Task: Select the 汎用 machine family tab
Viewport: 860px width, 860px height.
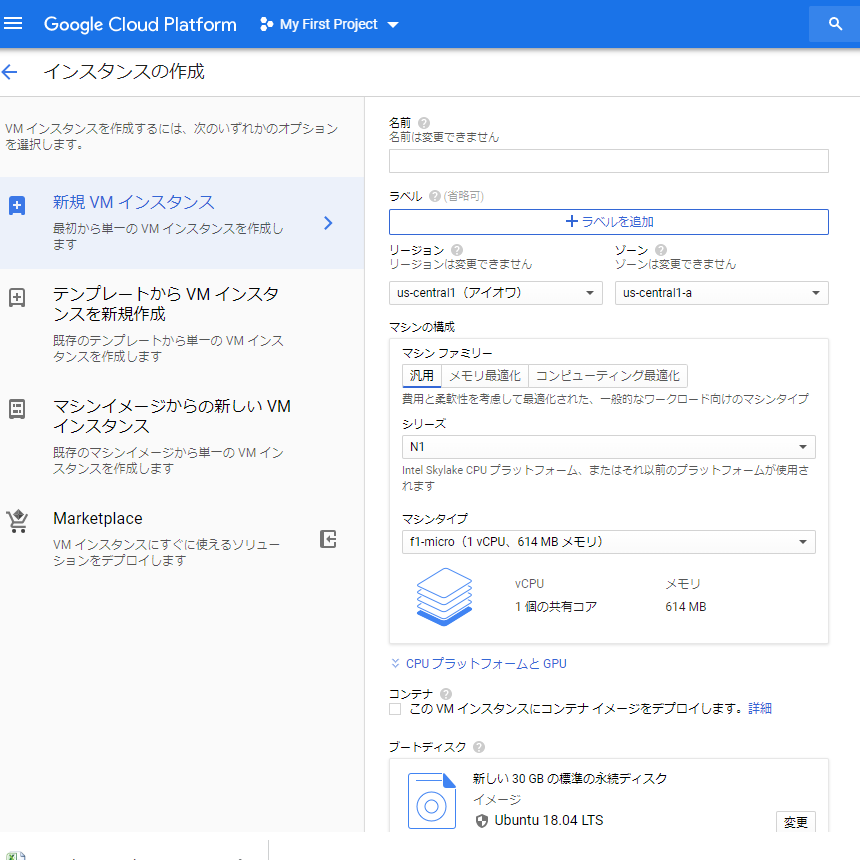Action: tap(422, 376)
